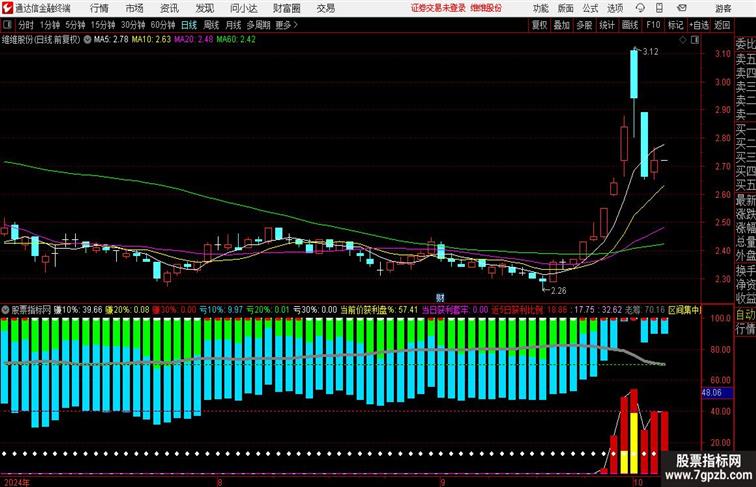
Task: Expand the 更多 period options
Action: (286, 25)
